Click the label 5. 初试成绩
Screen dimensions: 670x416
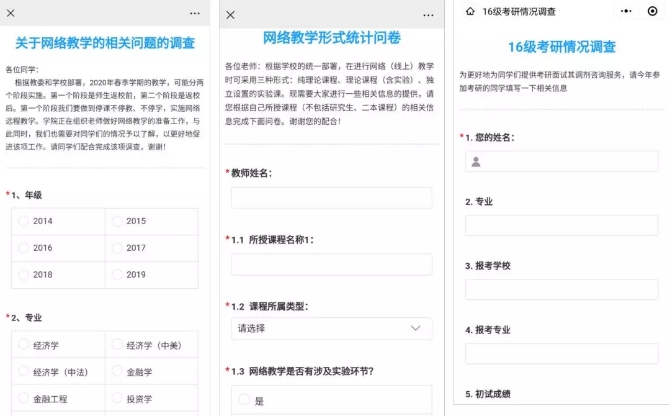(x=488, y=394)
